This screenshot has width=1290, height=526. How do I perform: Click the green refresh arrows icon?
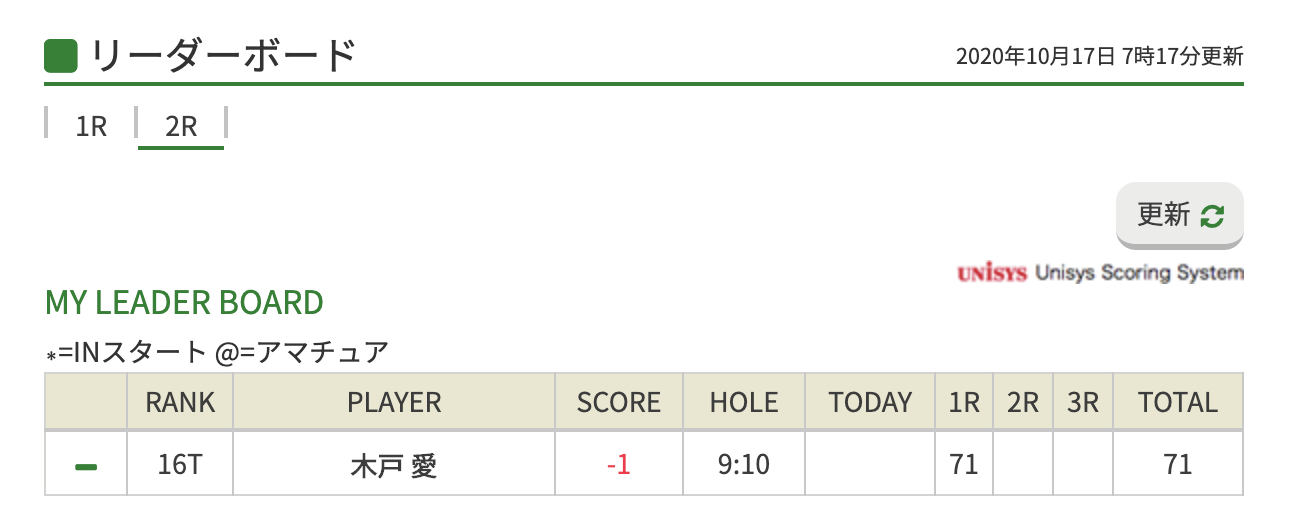point(1212,215)
